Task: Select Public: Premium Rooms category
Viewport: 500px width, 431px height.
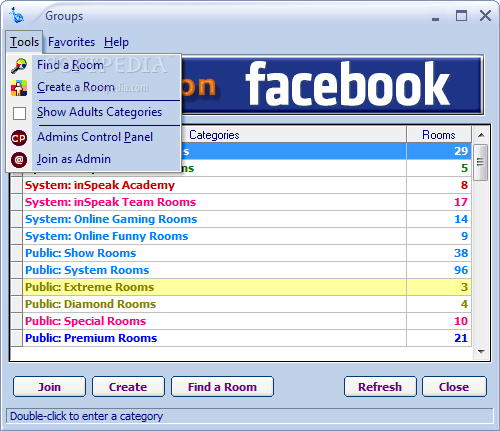Action: coord(215,338)
